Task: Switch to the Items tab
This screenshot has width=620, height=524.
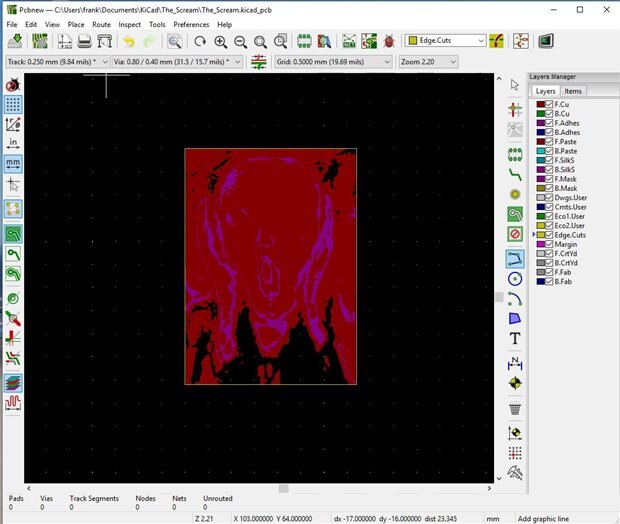Action: [x=573, y=91]
